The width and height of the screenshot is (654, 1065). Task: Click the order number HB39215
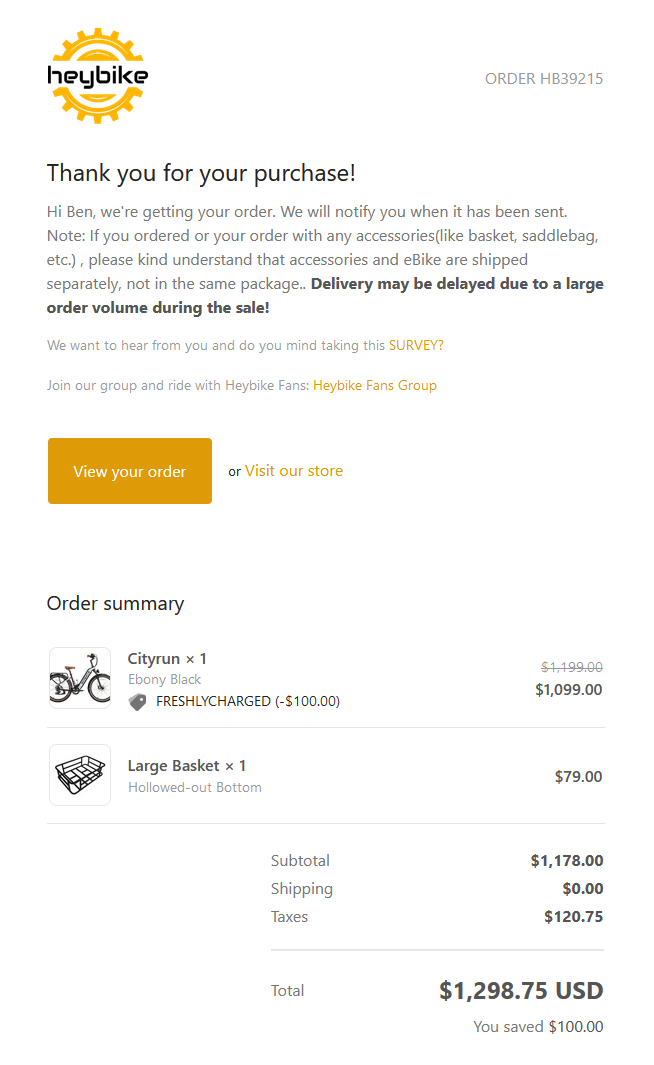[x=543, y=79]
